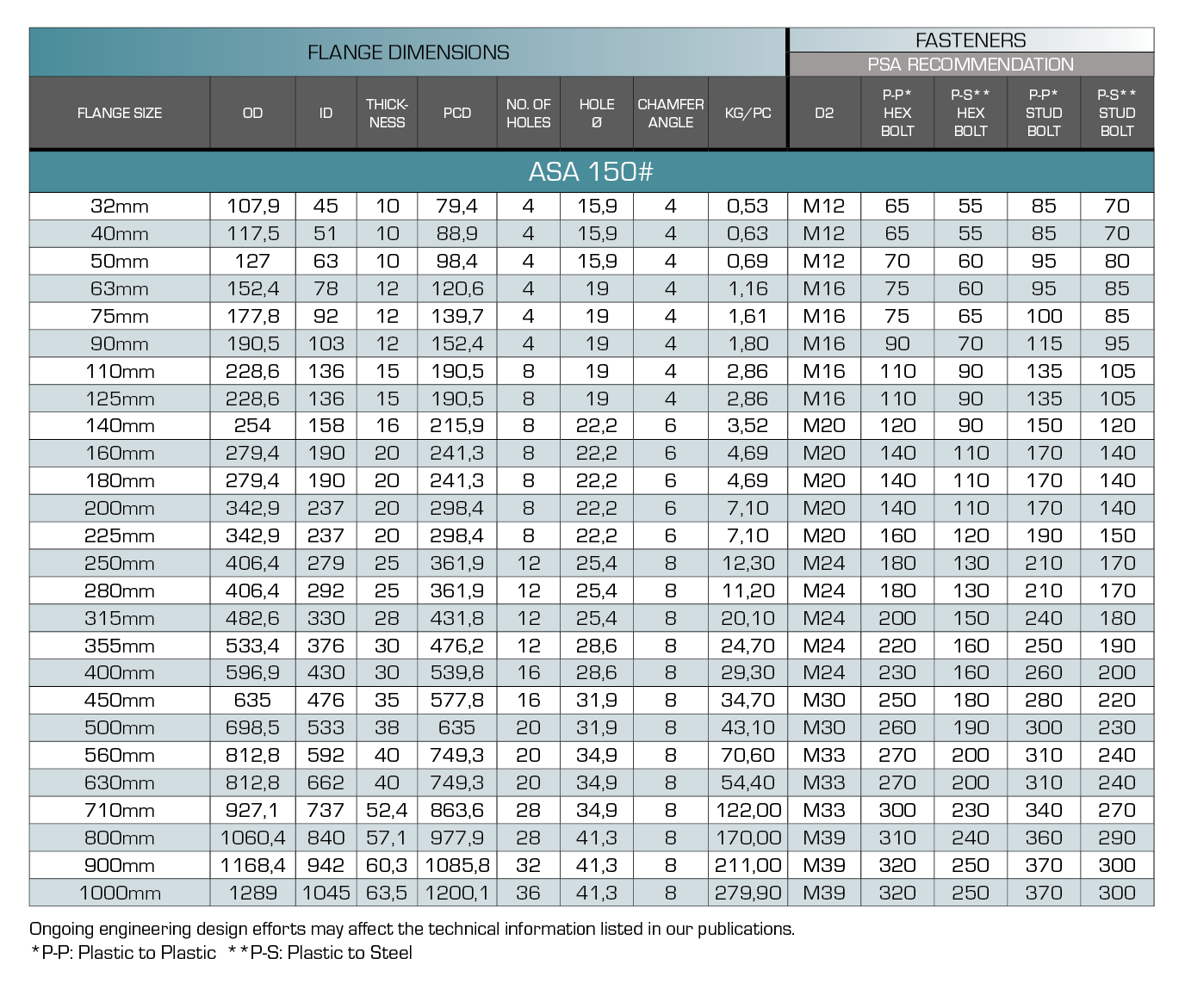
Task: Select the 32mm flange size cell
Action: click(120, 206)
